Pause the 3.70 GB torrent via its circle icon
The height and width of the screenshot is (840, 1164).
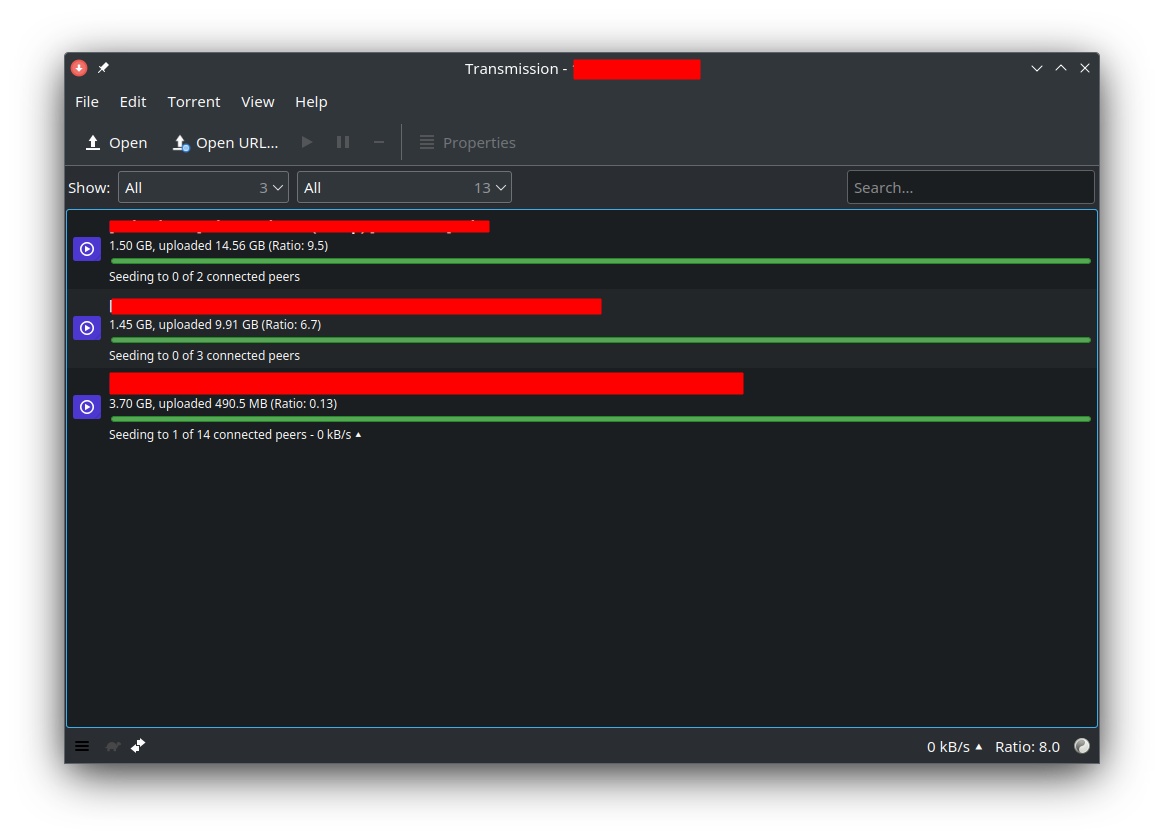tap(87, 406)
